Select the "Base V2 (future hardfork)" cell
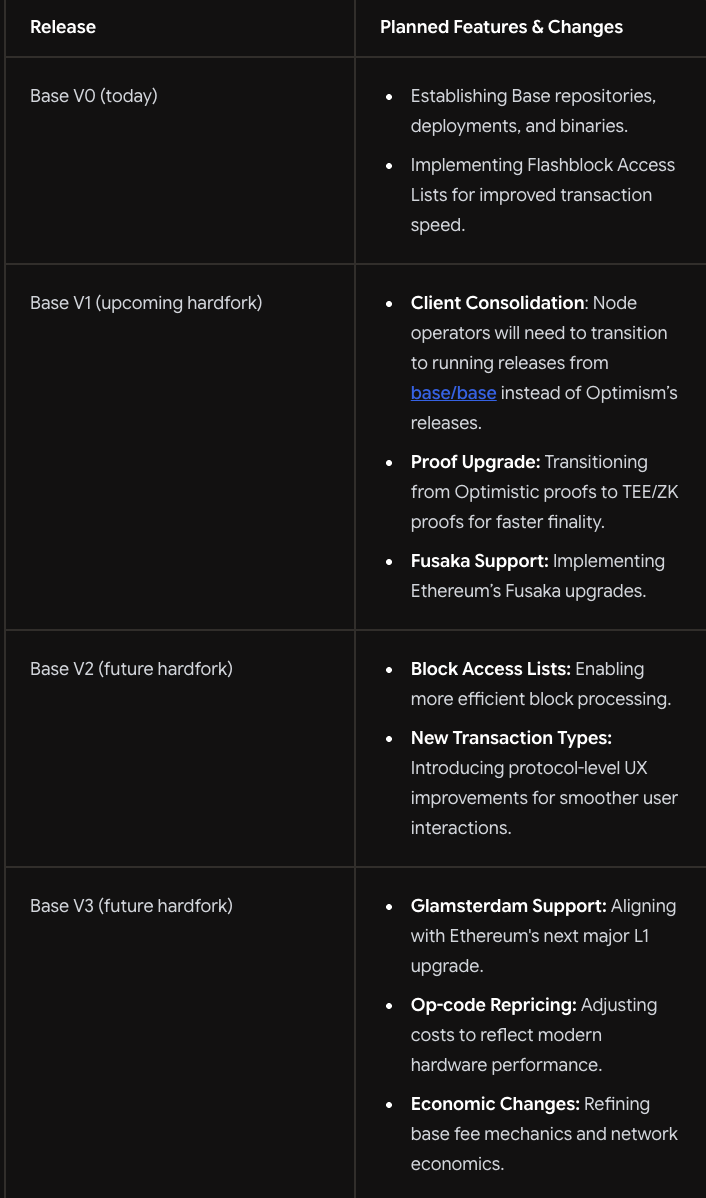706x1198 pixels. 131,668
